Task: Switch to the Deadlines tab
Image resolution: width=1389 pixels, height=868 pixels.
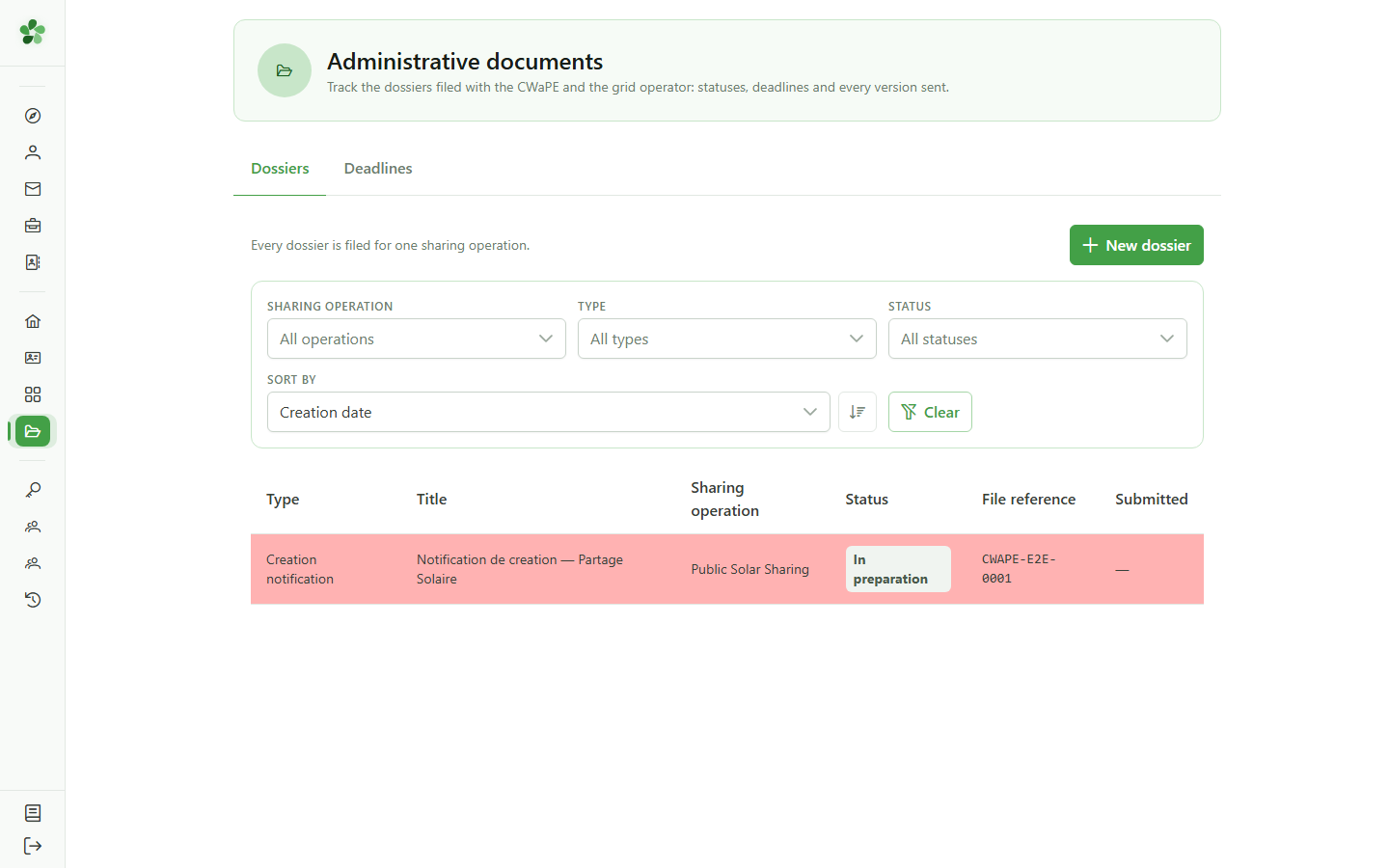Action: click(378, 169)
